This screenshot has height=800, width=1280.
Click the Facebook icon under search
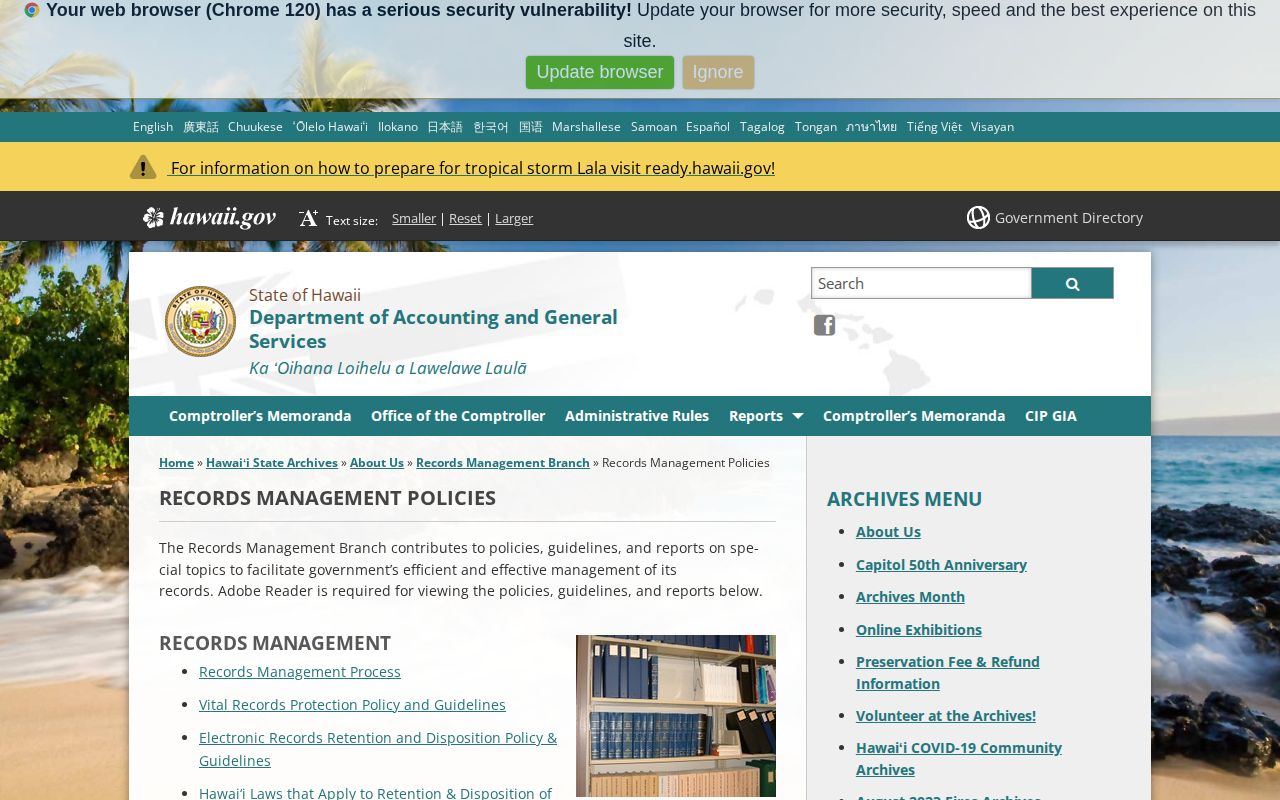click(824, 325)
